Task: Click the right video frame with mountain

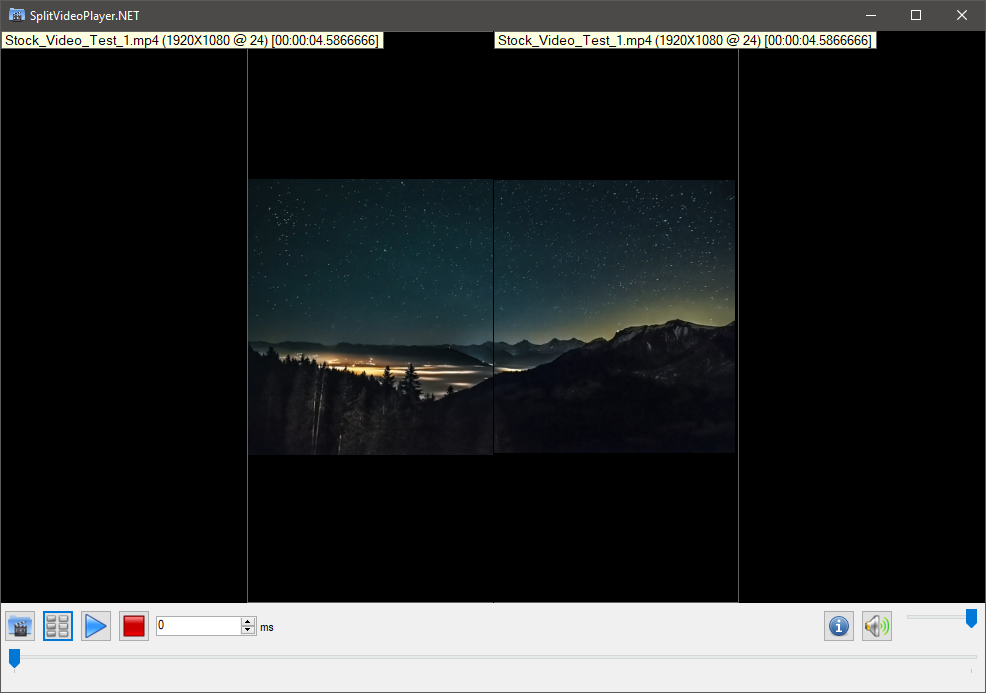Action: click(x=615, y=317)
